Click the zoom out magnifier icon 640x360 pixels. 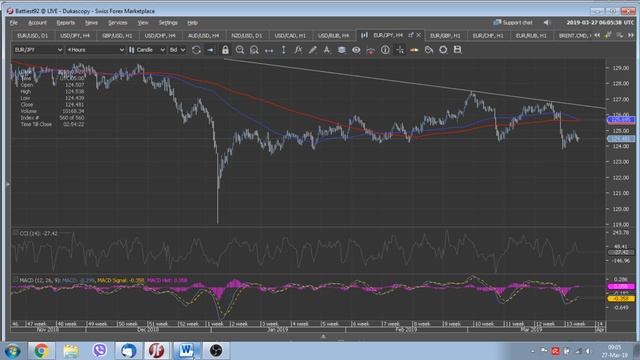point(240,50)
